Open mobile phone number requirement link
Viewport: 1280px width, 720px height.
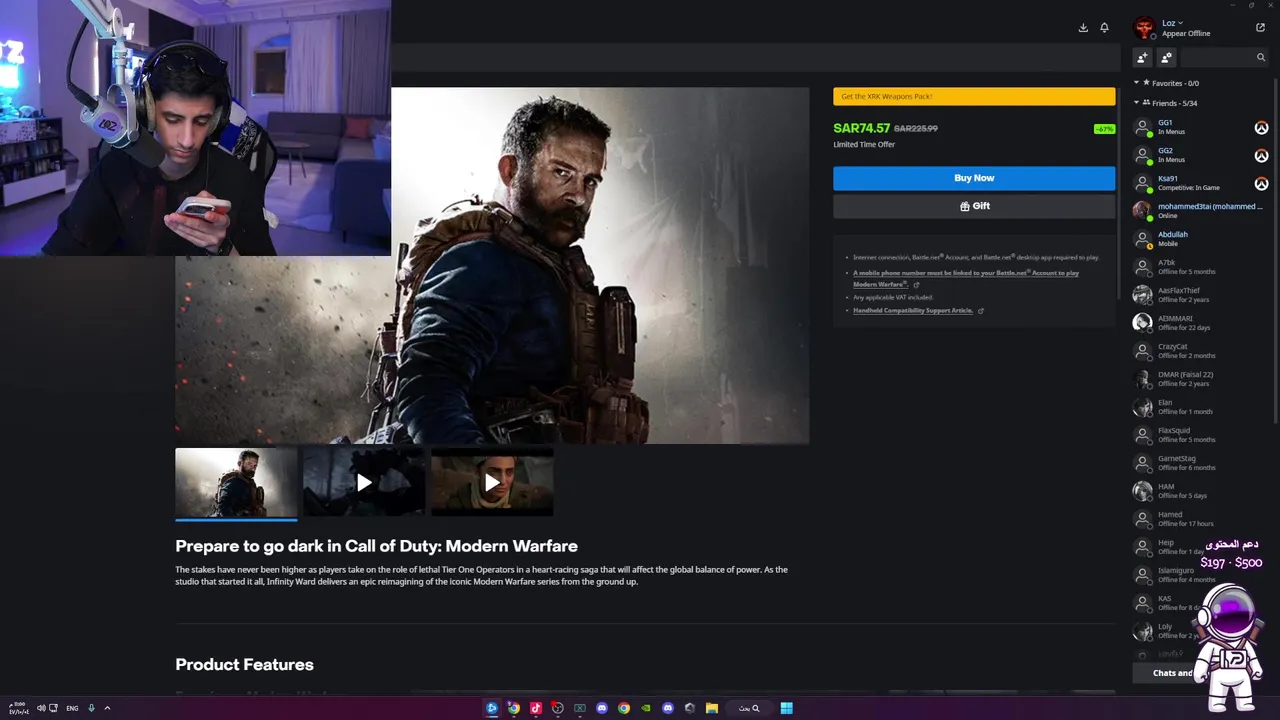click(x=965, y=278)
